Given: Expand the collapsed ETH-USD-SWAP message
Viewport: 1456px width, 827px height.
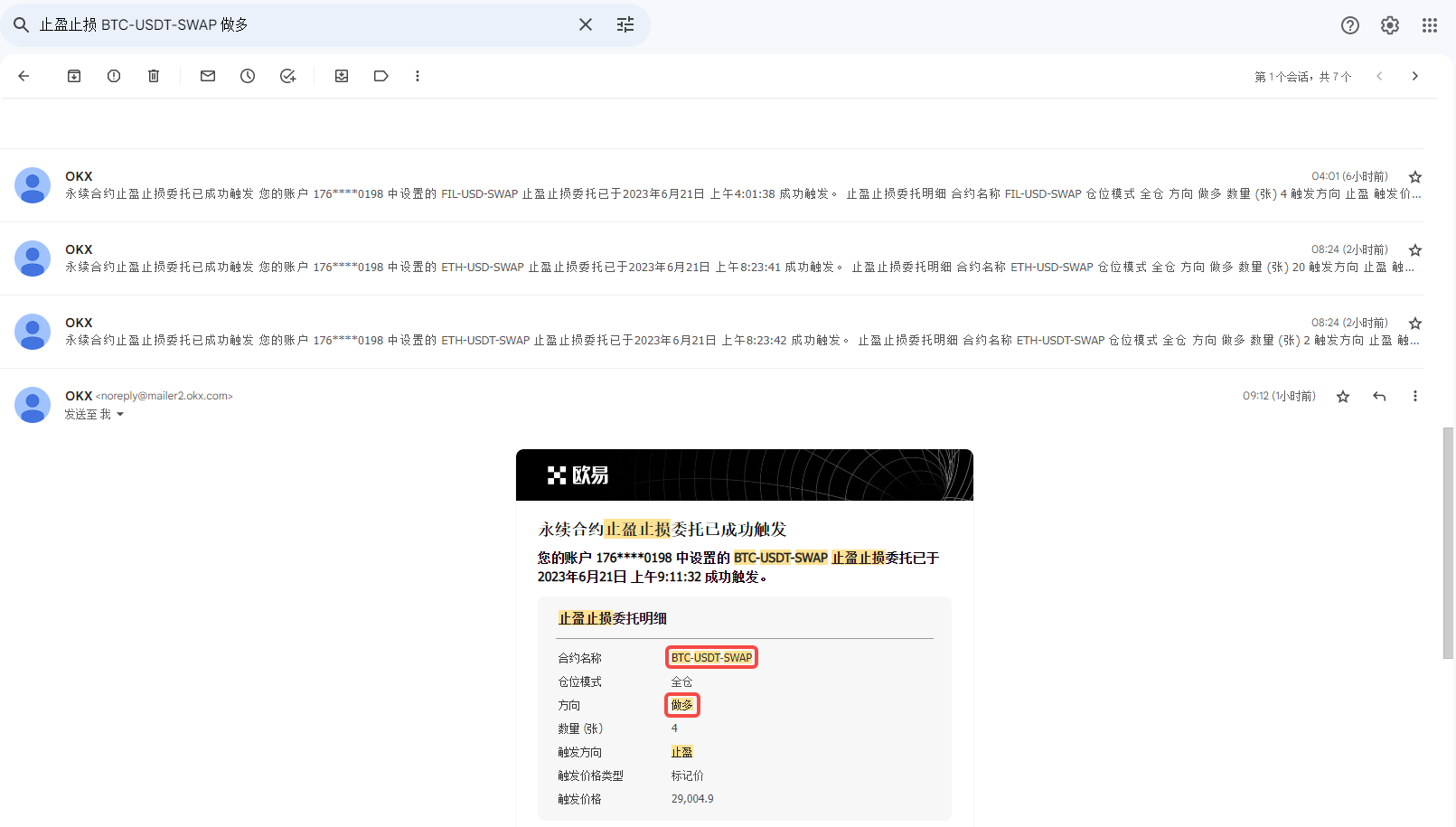Looking at the screenshot, I should pyautogui.click(x=712, y=258).
